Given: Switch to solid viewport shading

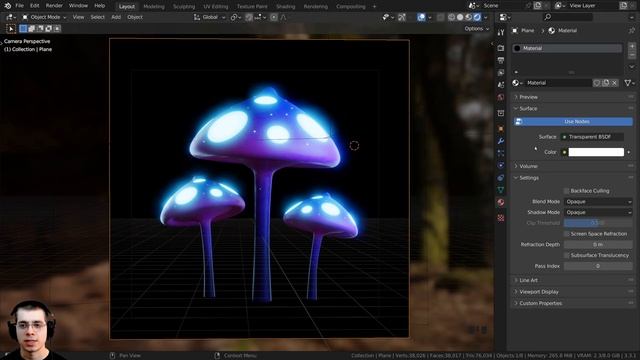Looking at the screenshot, I should pos(460,17).
